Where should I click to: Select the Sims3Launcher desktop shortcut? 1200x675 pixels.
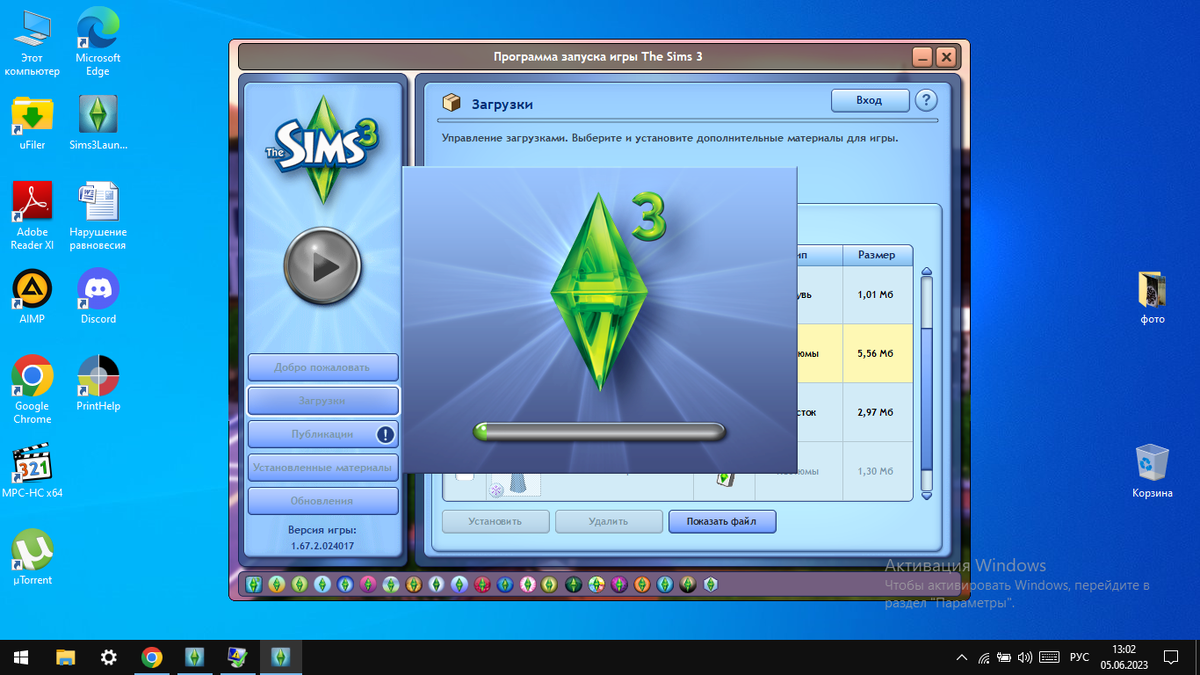coord(98,123)
